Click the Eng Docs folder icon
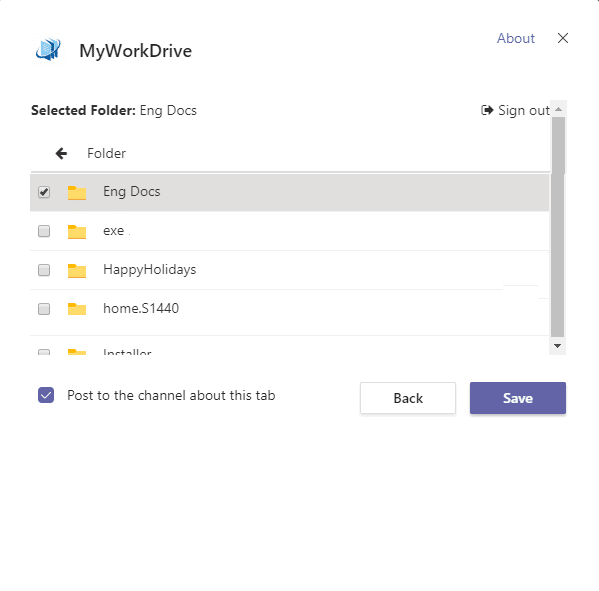The image size is (599, 591). pyautogui.click(x=77, y=193)
